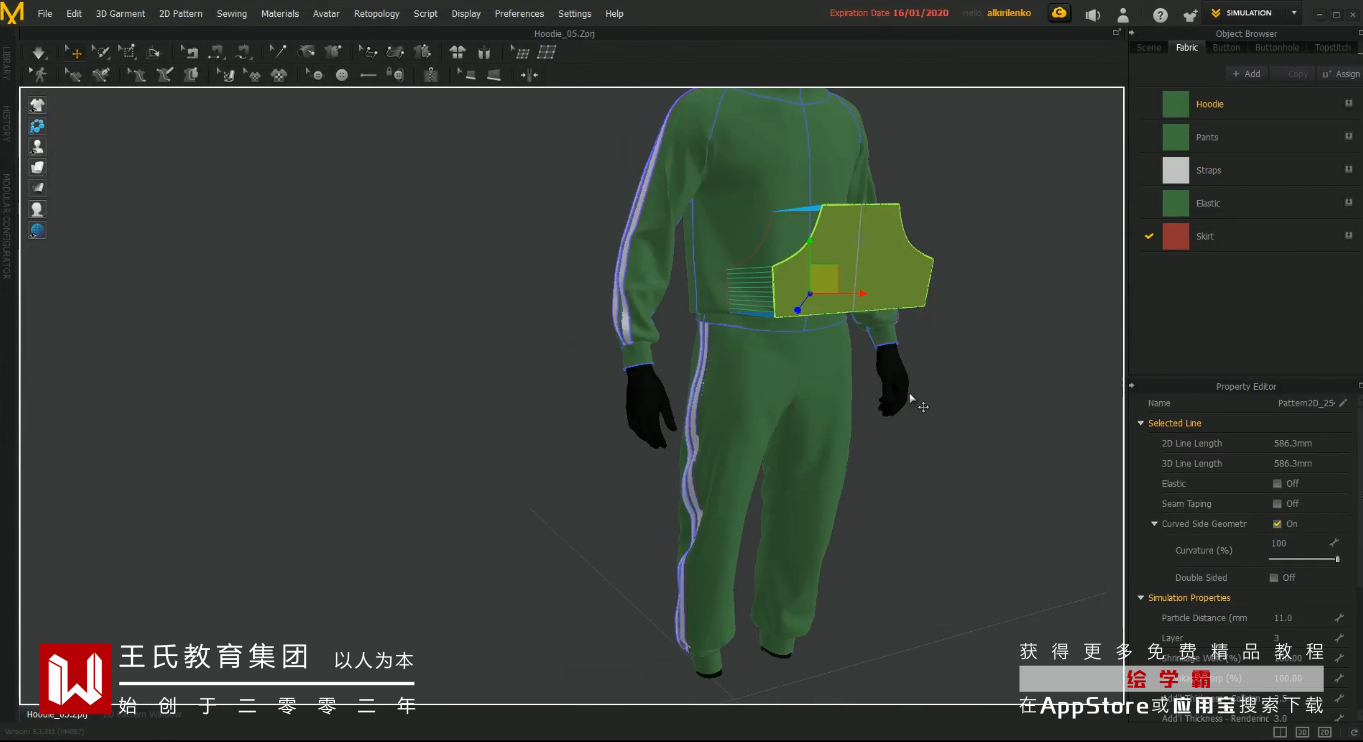The image size is (1363, 742).
Task: Switch to 3D window layout icon
Action: pos(1304,732)
